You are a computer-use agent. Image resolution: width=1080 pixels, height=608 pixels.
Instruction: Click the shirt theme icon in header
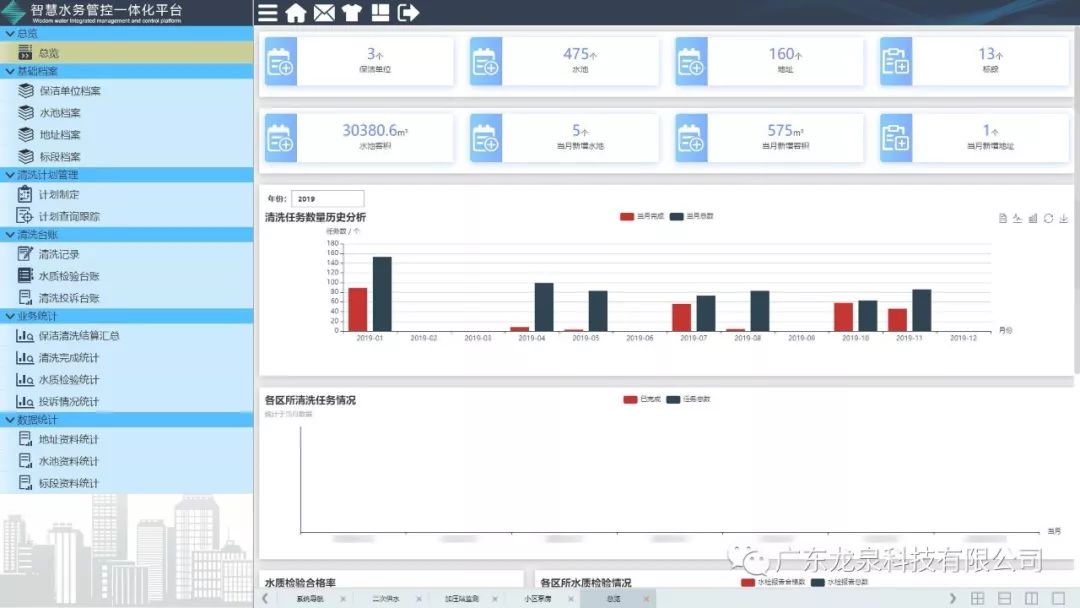coord(351,13)
